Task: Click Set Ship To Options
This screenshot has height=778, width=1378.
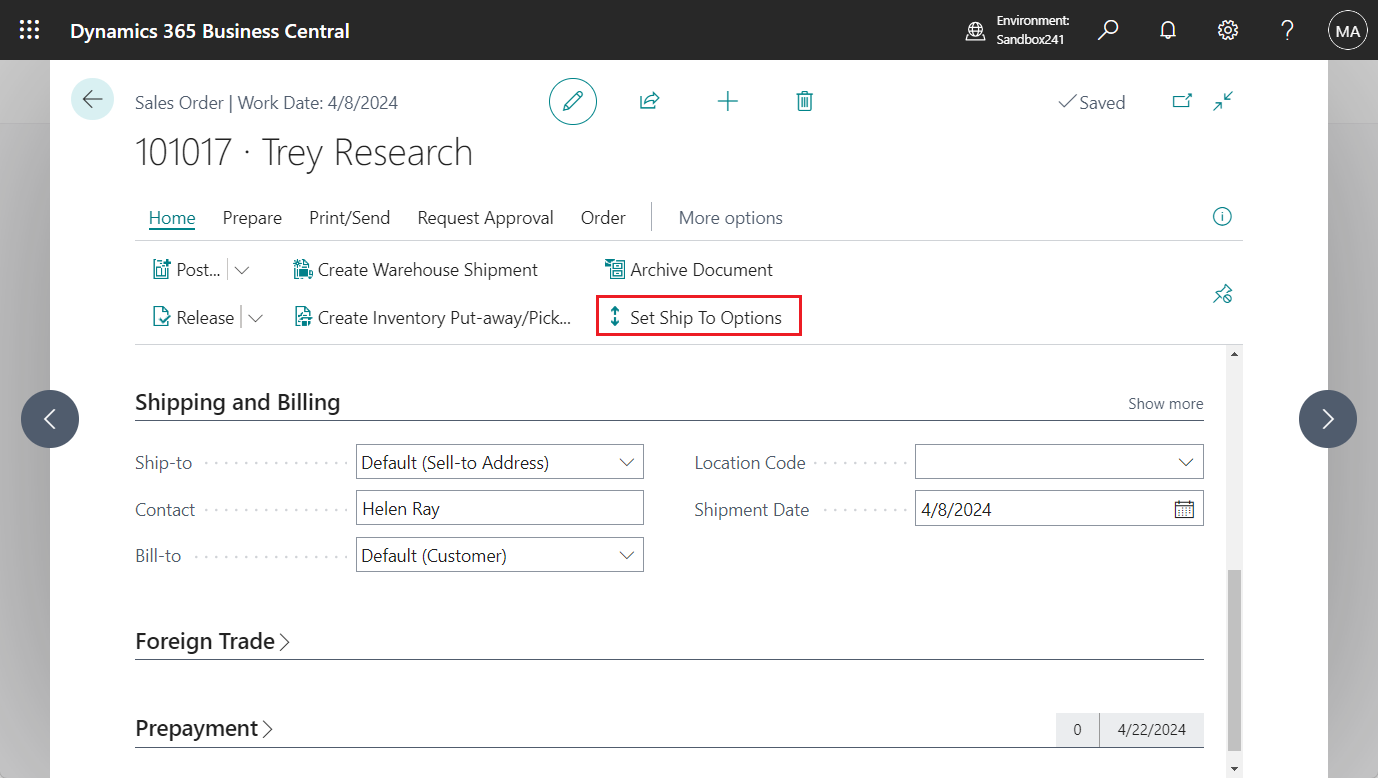Action: click(698, 317)
